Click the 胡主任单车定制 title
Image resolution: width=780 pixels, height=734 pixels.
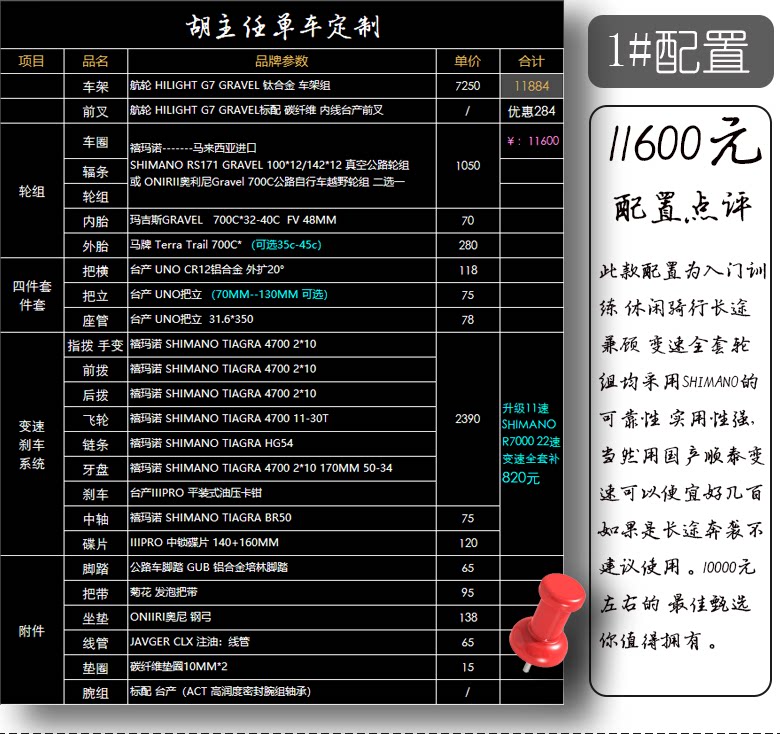283,26
